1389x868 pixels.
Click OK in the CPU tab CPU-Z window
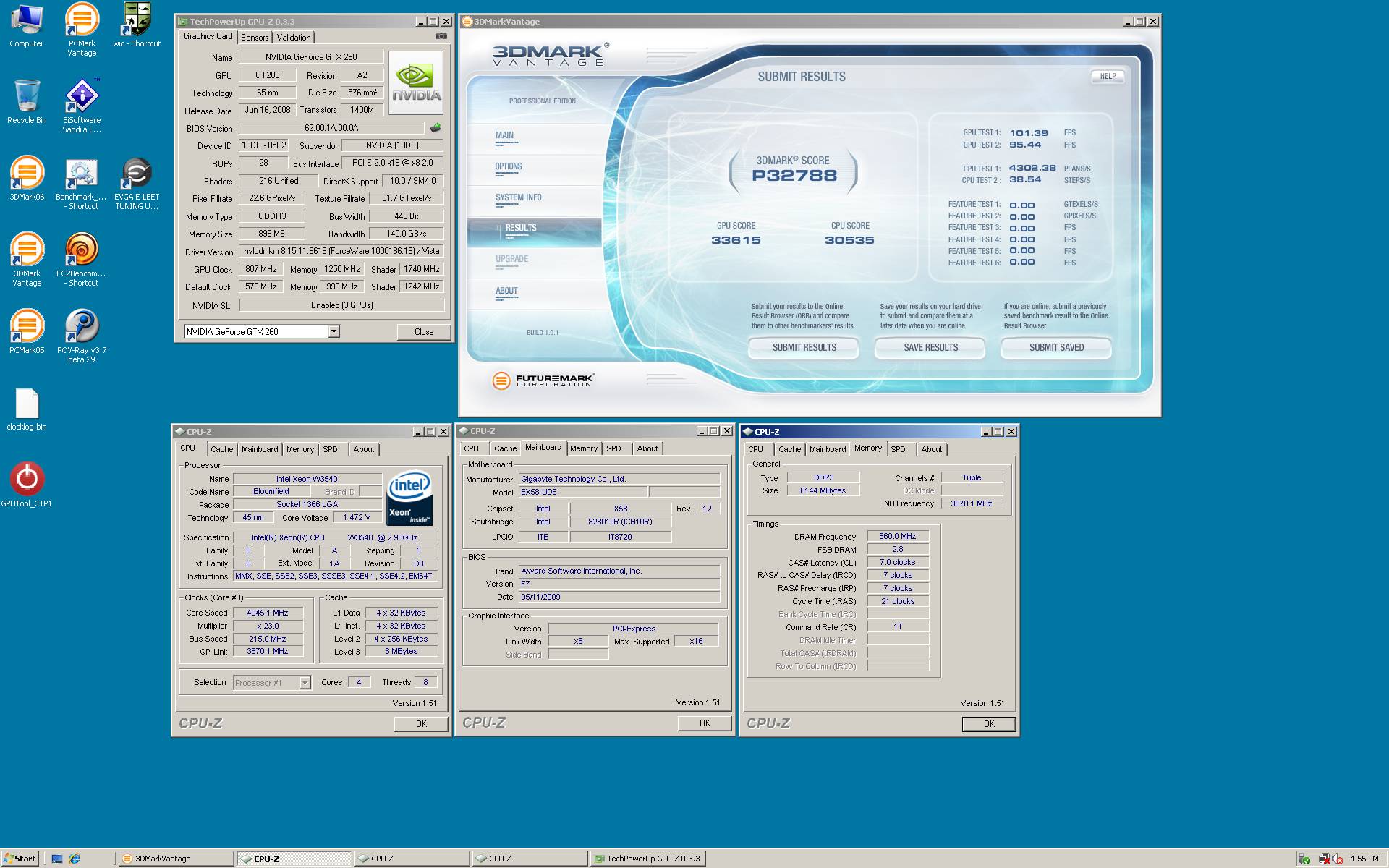pos(421,723)
